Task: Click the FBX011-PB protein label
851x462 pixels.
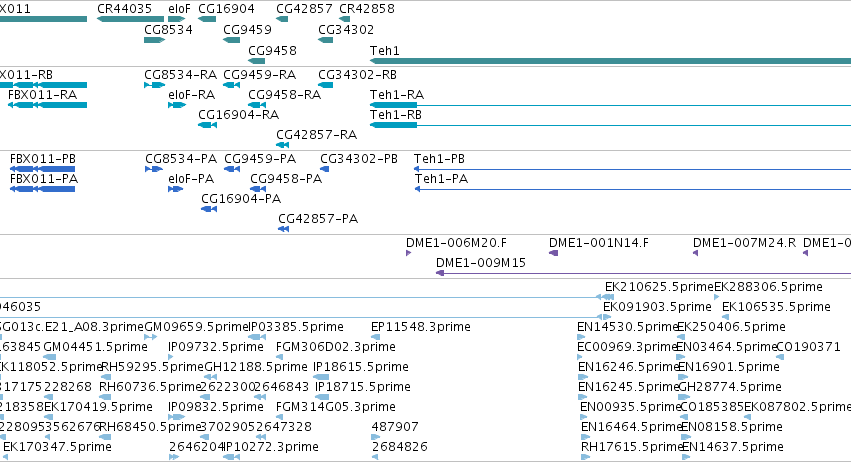Action: 43,159
